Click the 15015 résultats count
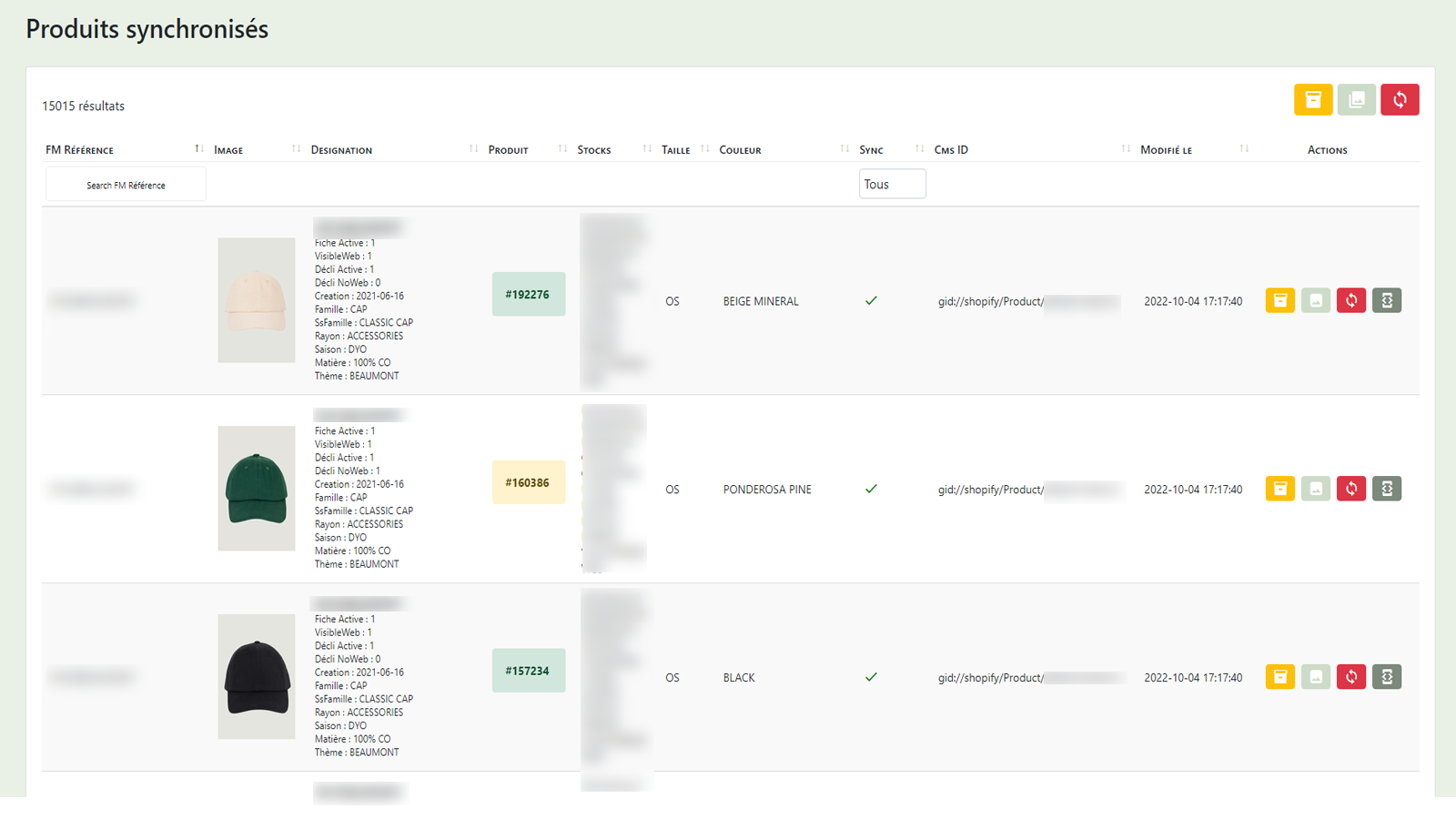Image resolution: width=1456 pixels, height=819 pixels. pyautogui.click(x=83, y=106)
